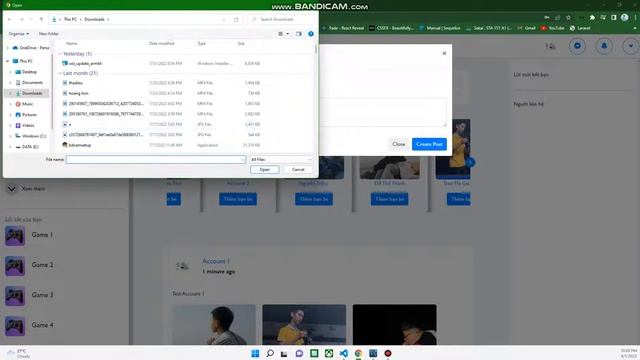Bookmark this page with the star icon

click(x=568, y=18)
